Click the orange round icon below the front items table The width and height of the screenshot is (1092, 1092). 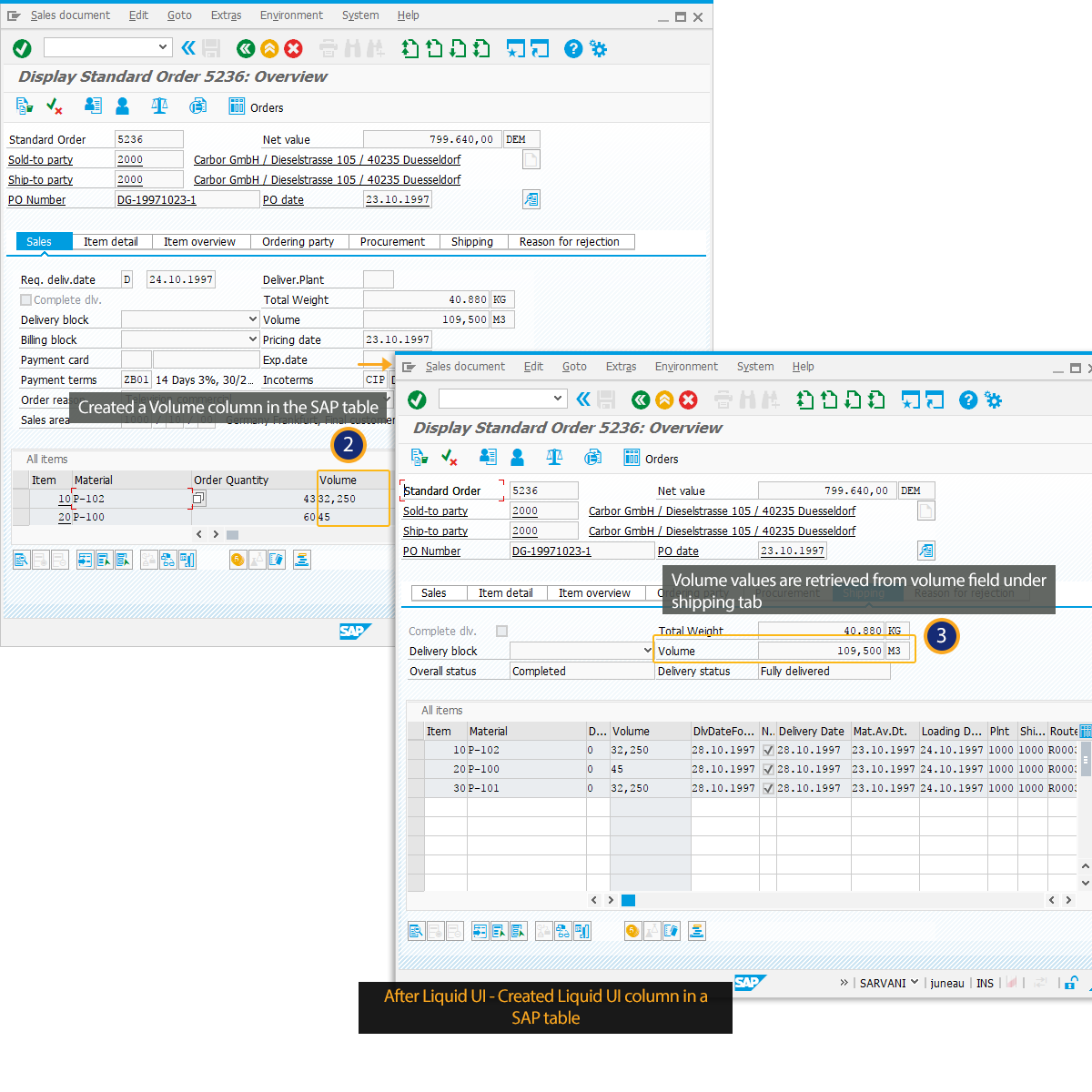tap(632, 930)
